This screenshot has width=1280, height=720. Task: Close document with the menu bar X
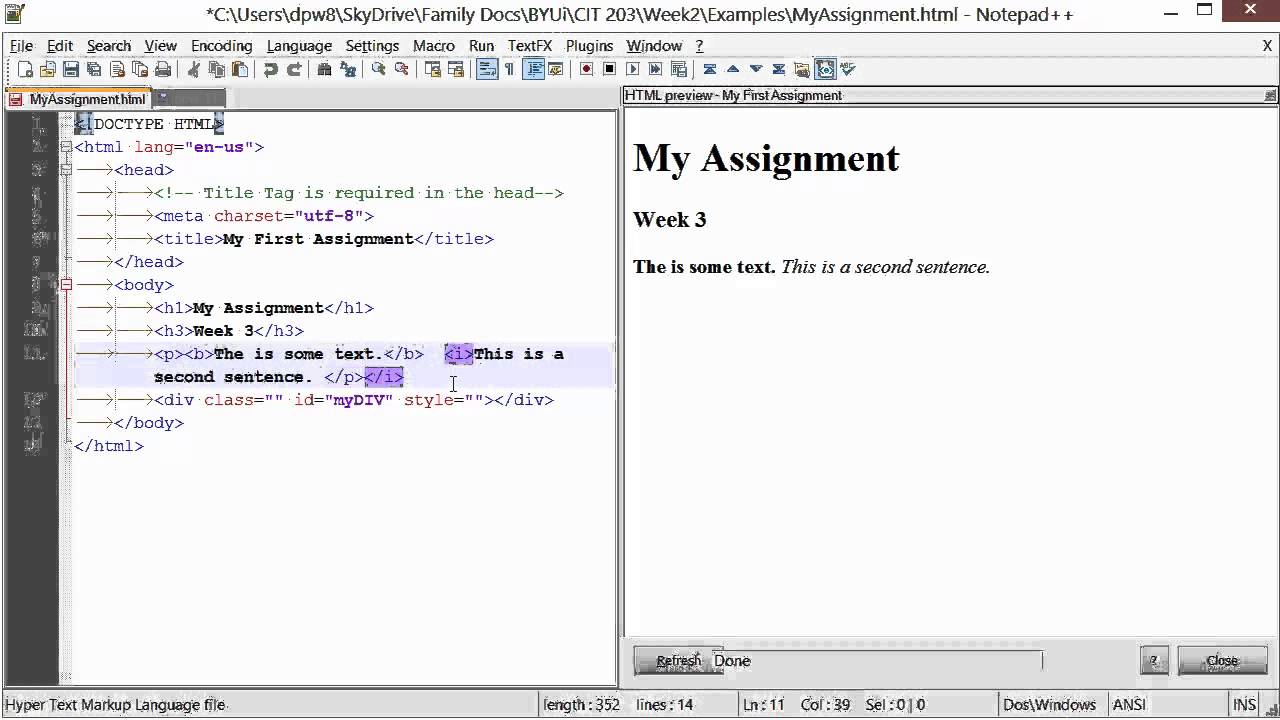1267,46
